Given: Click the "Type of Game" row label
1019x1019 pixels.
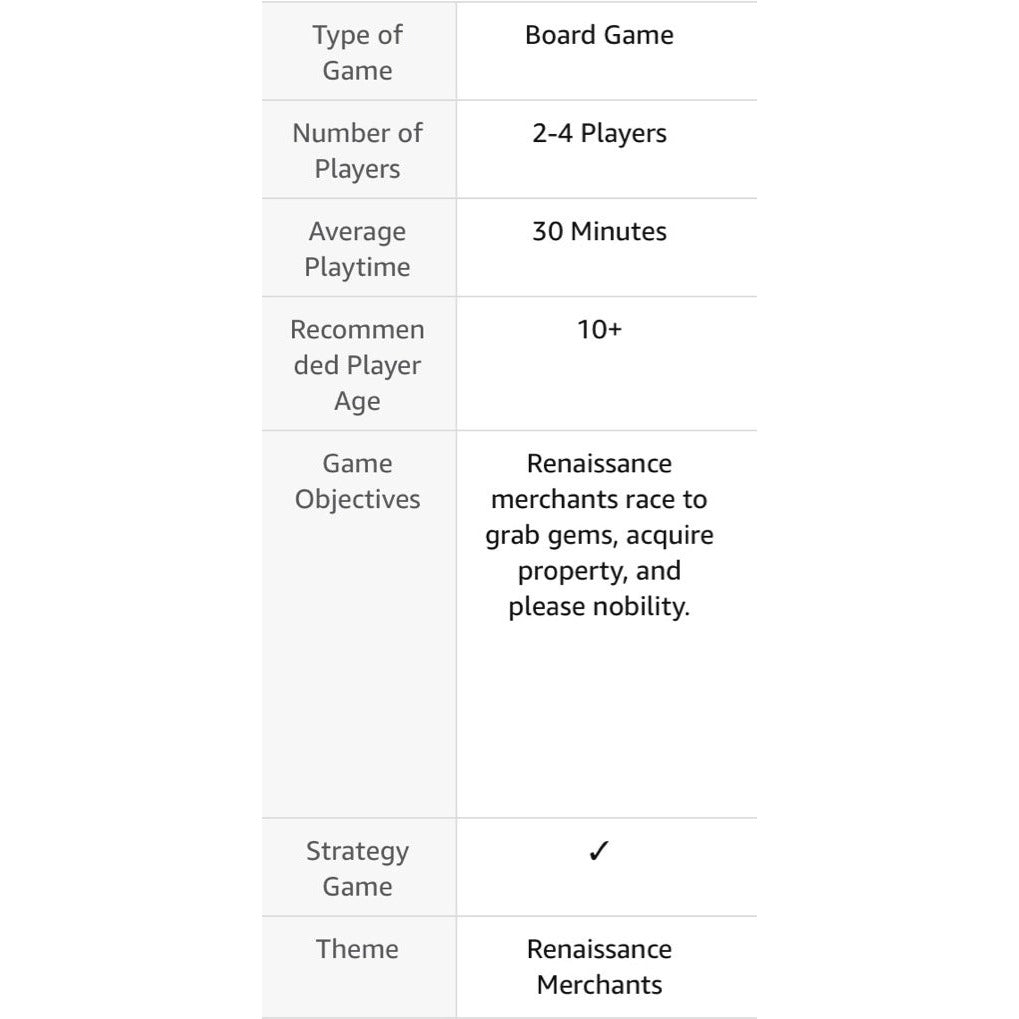Looking at the screenshot, I should [357, 53].
